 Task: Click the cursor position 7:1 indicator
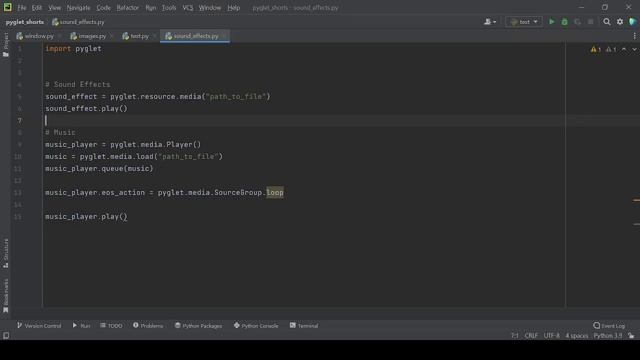(x=515, y=336)
